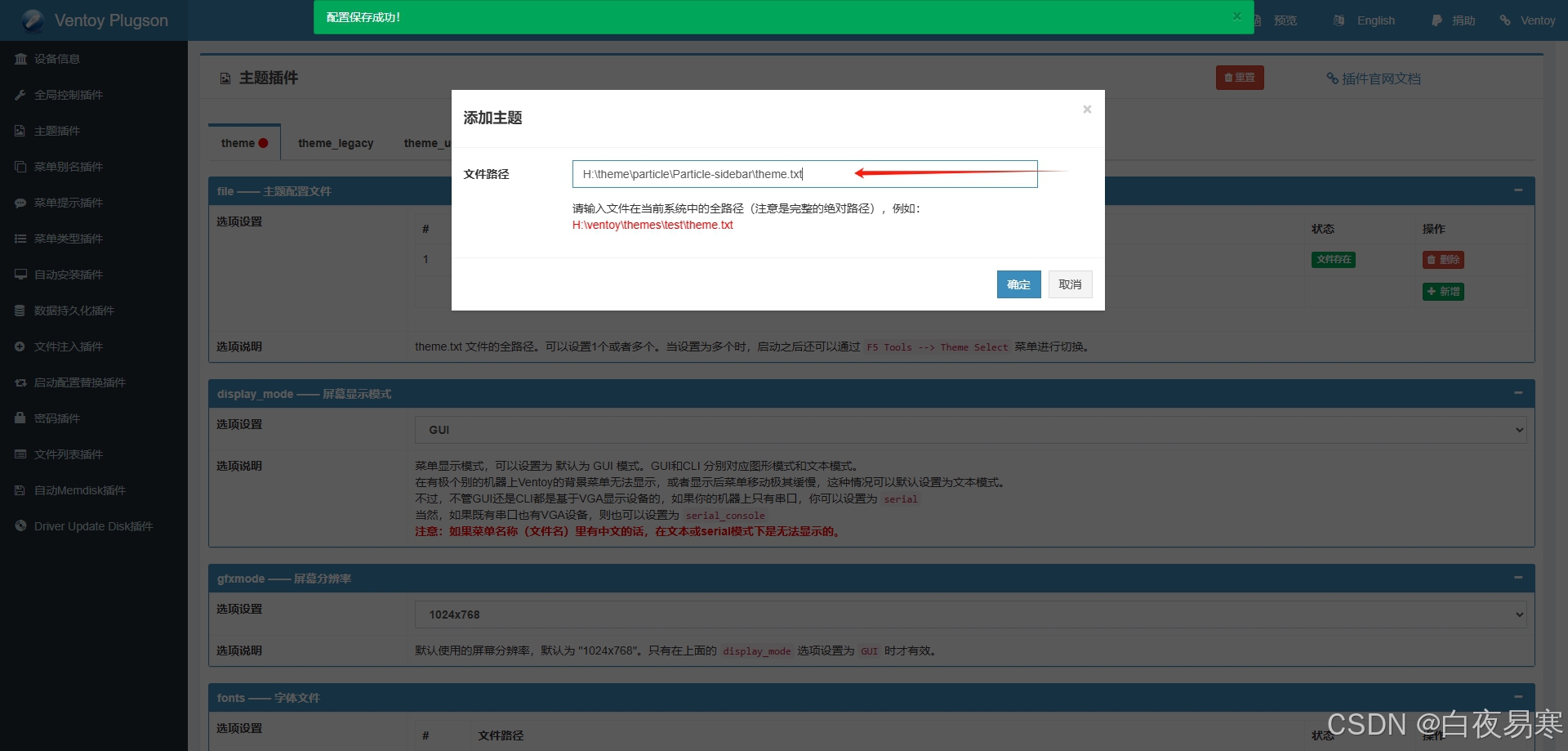This screenshot has height=751, width=1568.
Task: Select the theme tab
Action: pyautogui.click(x=244, y=143)
